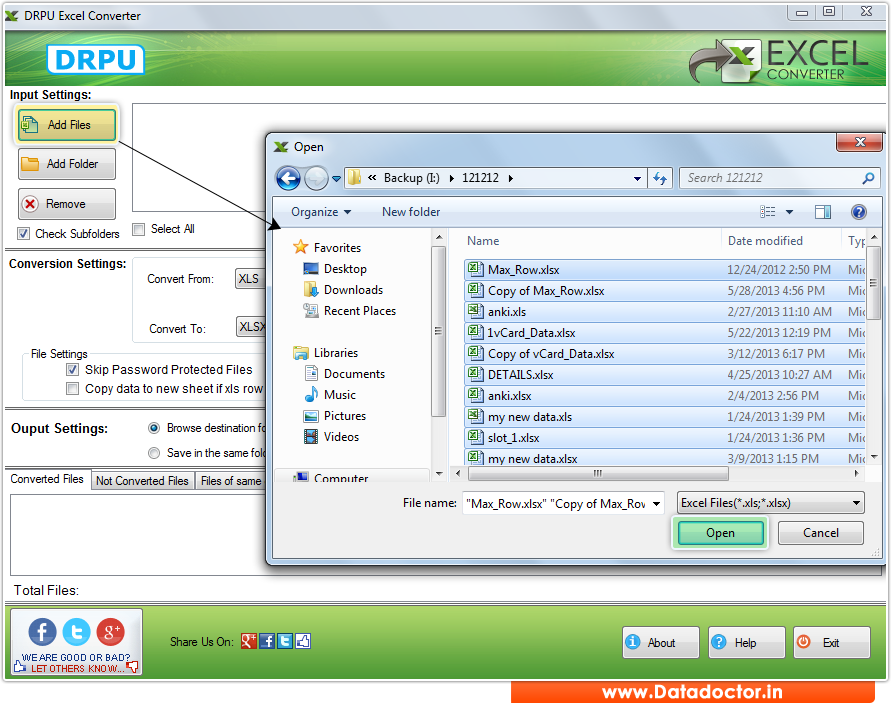Remove selected files with Remove button
Screen dimensions: 891x703
point(67,204)
